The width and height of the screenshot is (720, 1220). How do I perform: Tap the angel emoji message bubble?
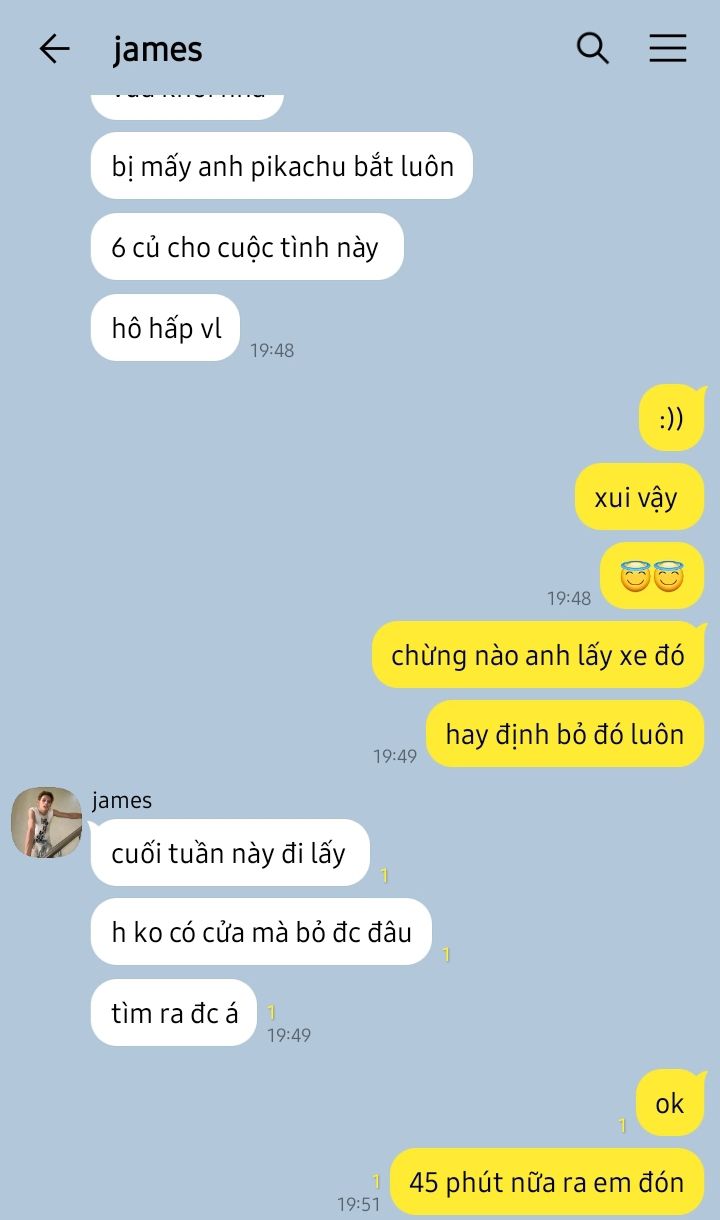click(652, 576)
